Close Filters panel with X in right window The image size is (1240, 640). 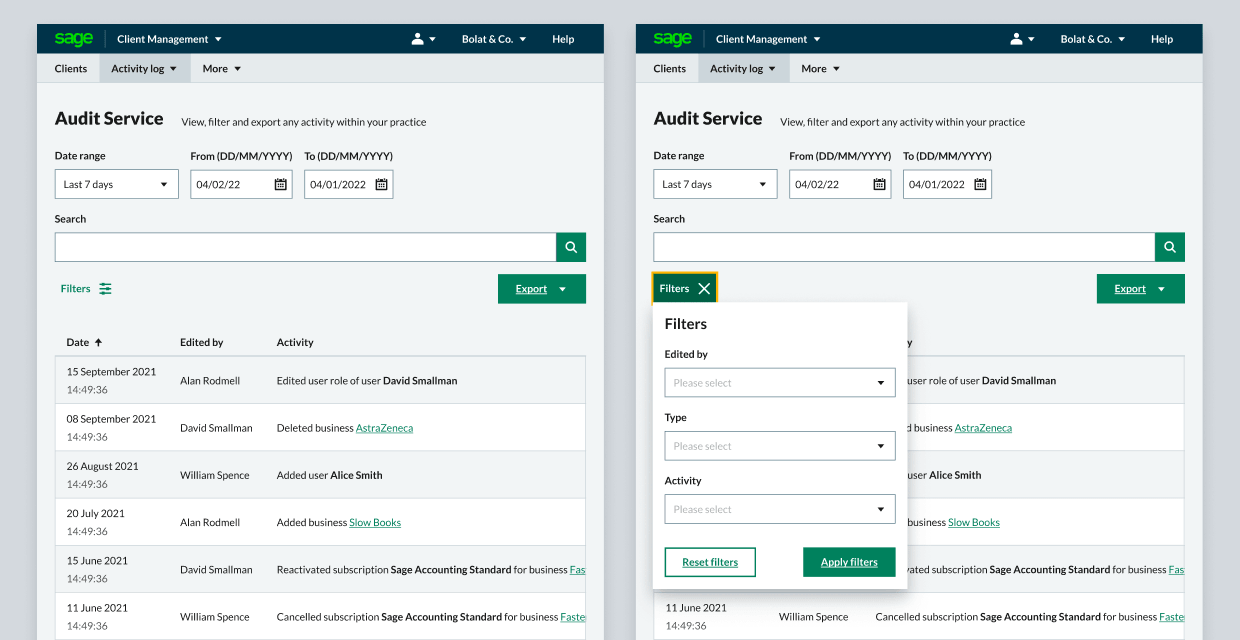[704, 288]
